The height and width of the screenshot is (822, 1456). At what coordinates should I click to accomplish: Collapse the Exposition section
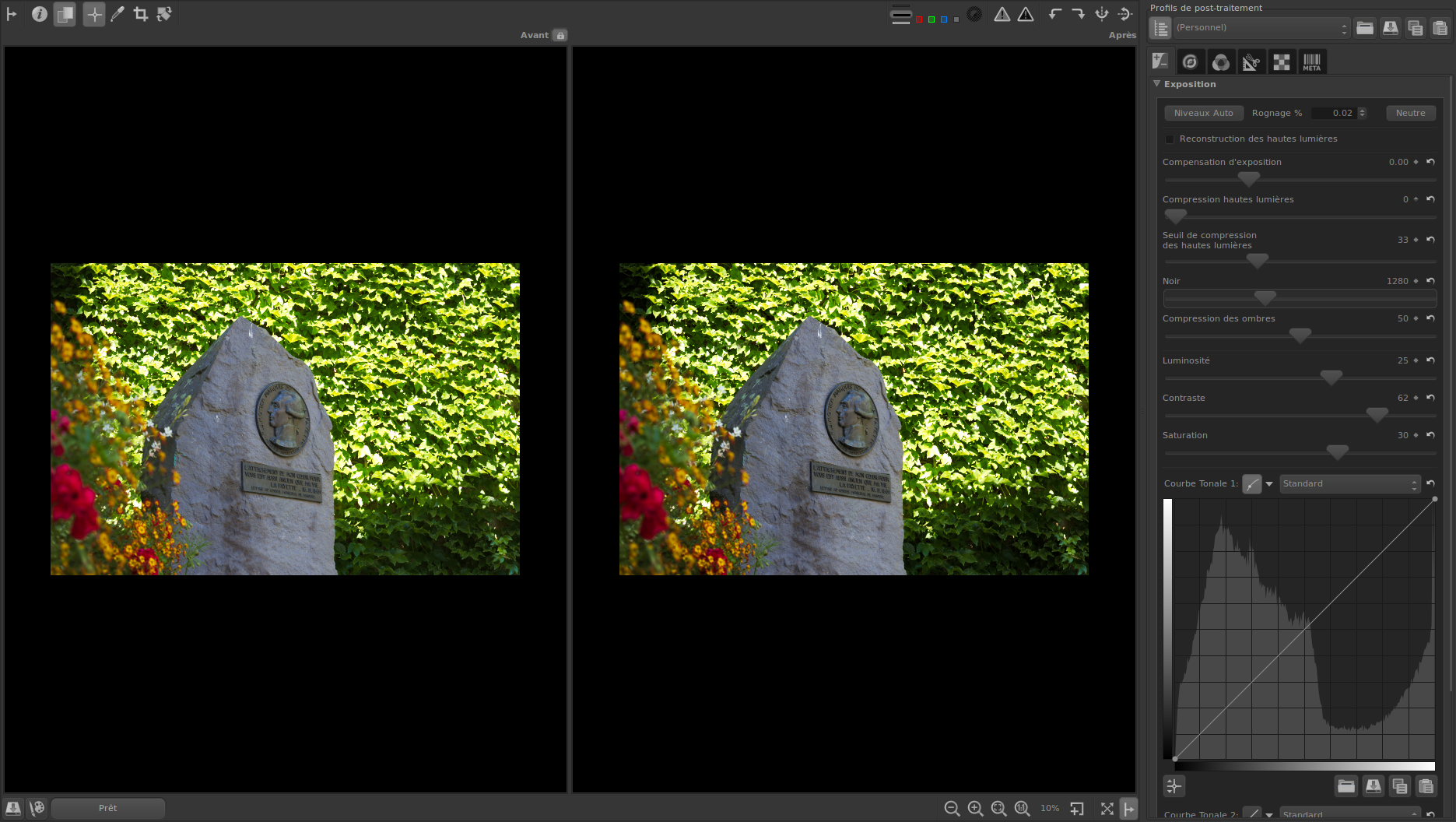tap(1156, 84)
